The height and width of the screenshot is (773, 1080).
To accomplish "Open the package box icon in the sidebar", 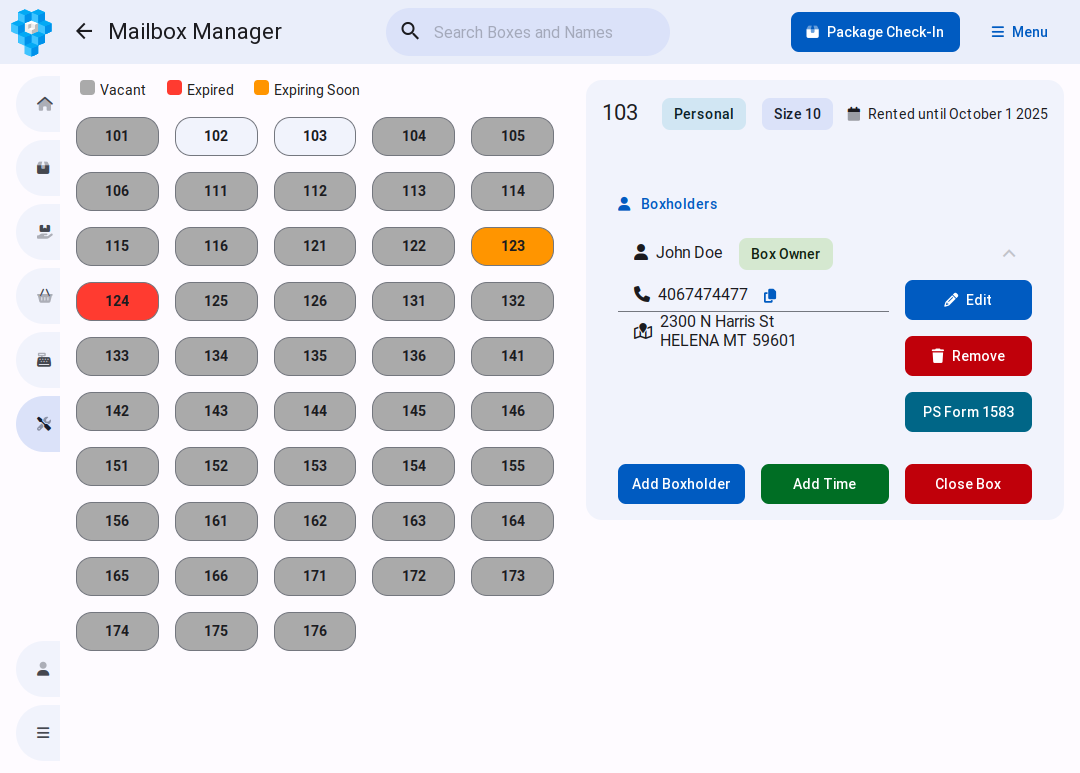I will point(44,168).
